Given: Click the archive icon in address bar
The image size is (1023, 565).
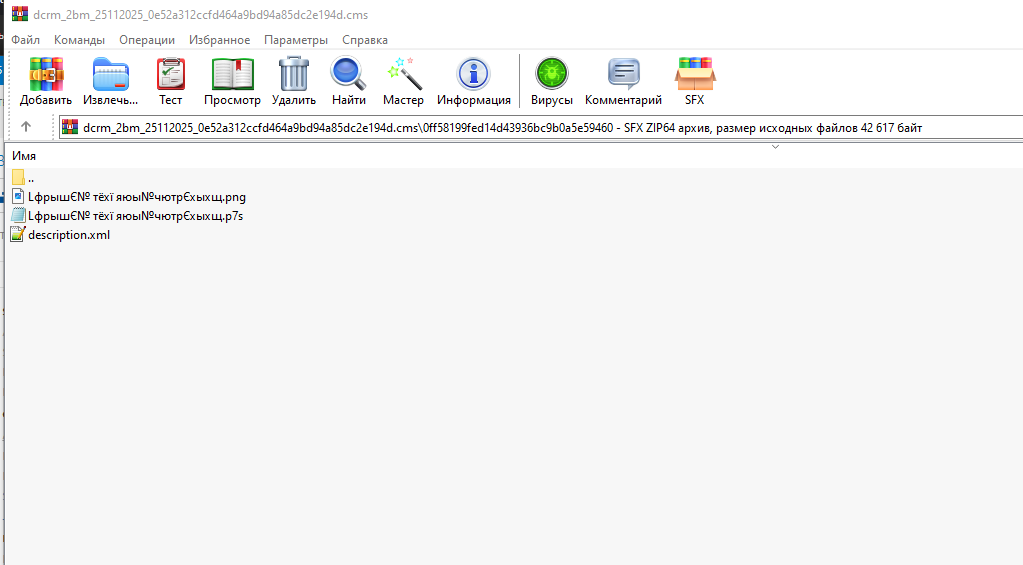Looking at the screenshot, I should [70, 127].
